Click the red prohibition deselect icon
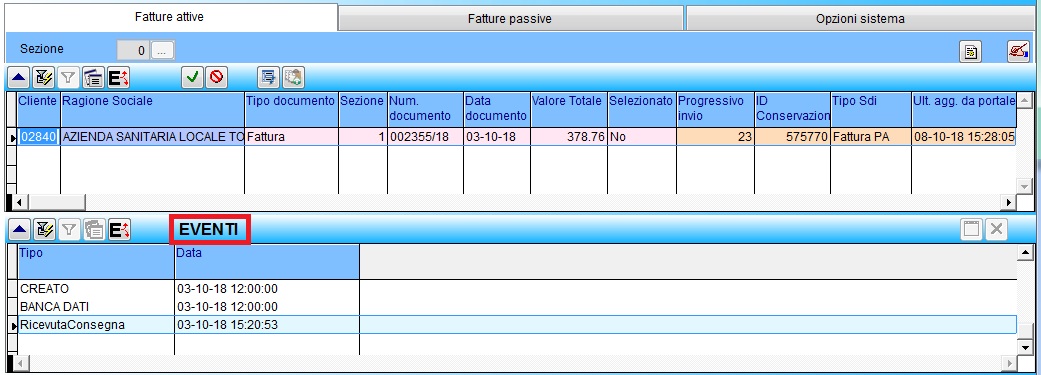This screenshot has width=1041, height=375. (x=216, y=78)
